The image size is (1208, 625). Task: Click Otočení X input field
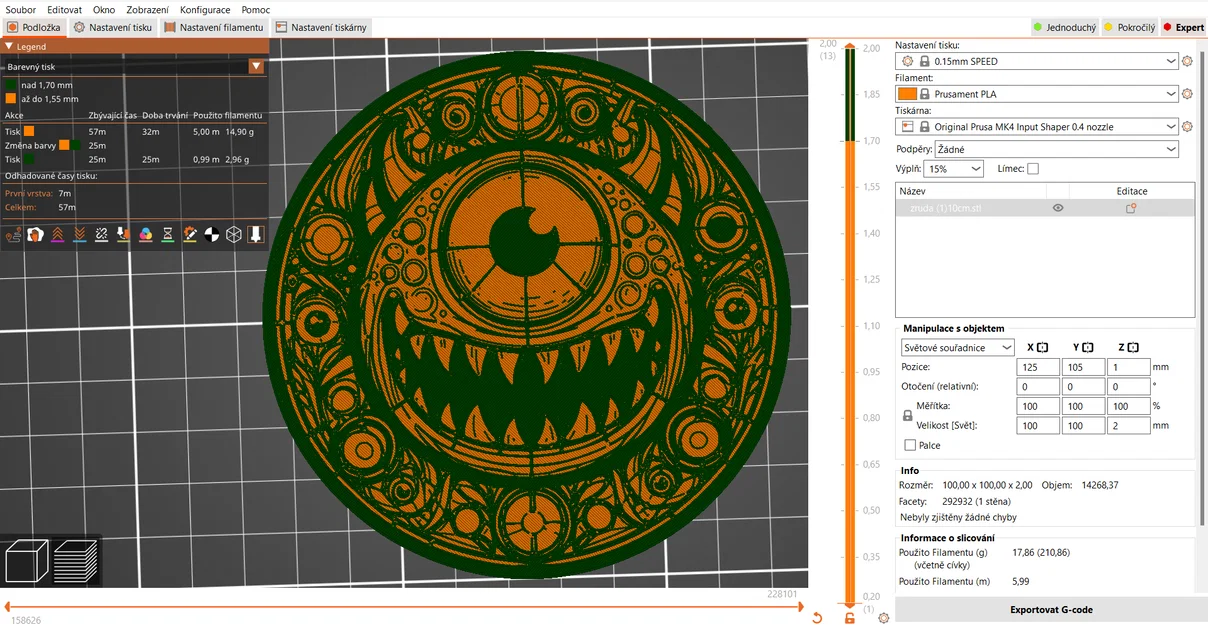pyautogui.click(x=1038, y=386)
